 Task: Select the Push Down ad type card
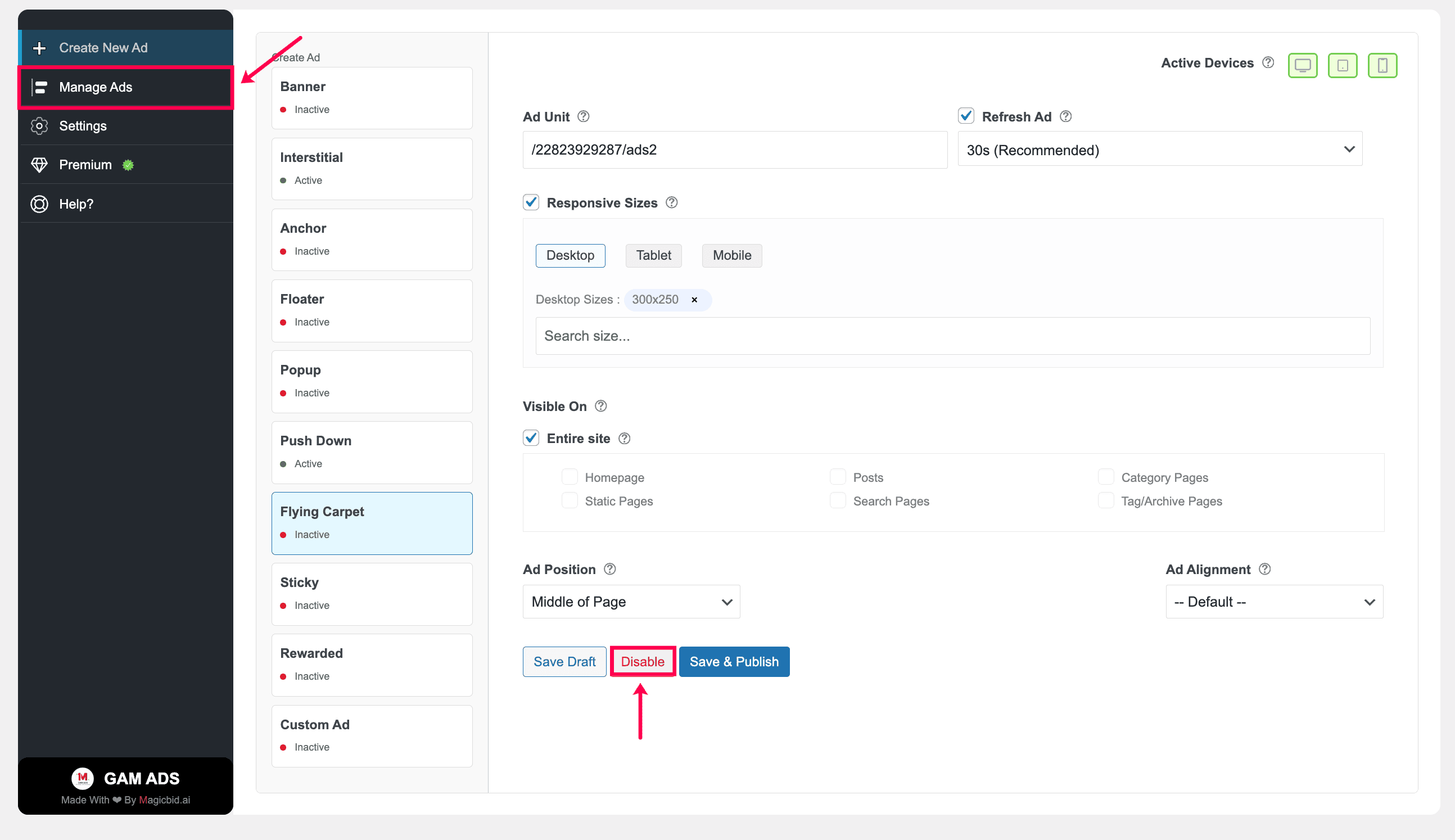pyautogui.click(x=372, y=452)
